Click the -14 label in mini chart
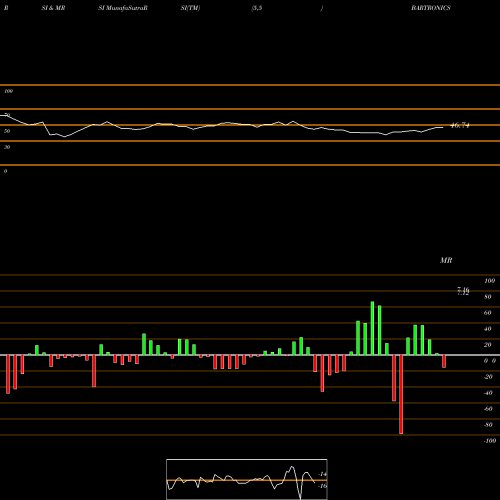The image size is (500, 500). [323, 474]
